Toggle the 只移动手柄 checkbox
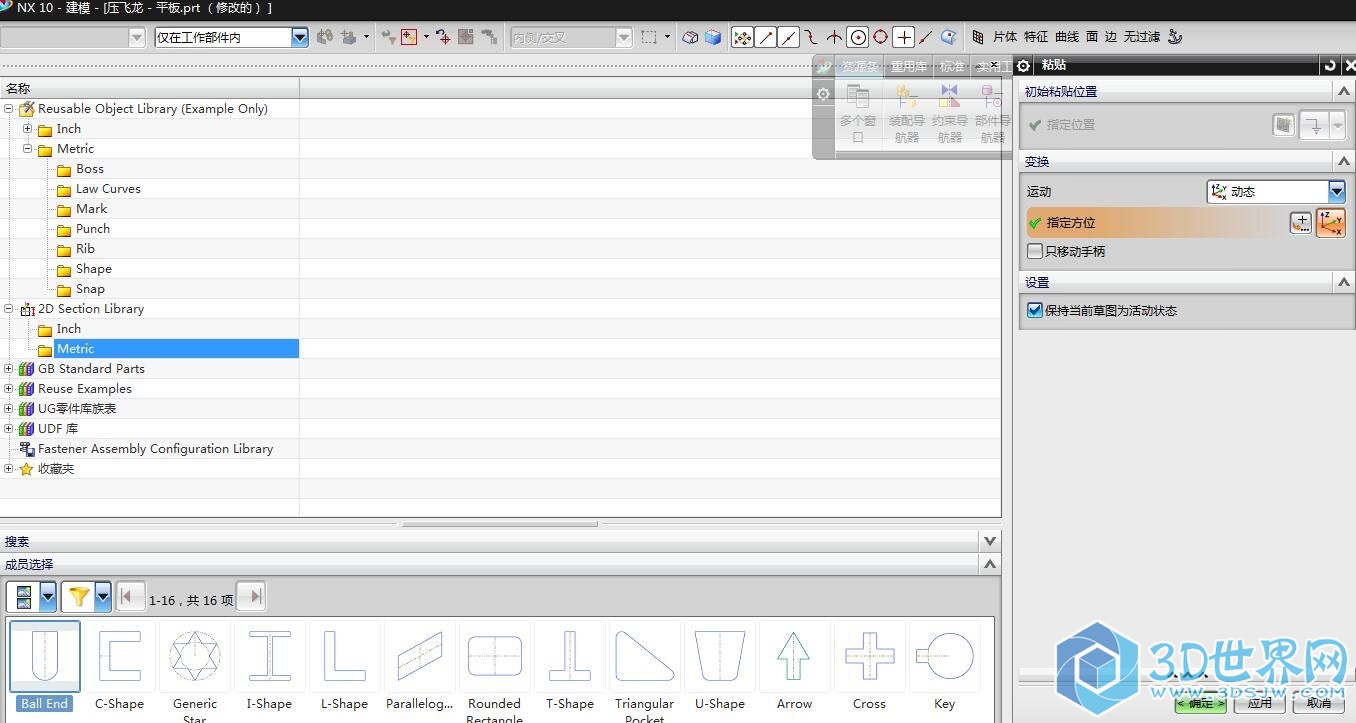Viewport: 1356px width, 723px height. [1035, 251]
